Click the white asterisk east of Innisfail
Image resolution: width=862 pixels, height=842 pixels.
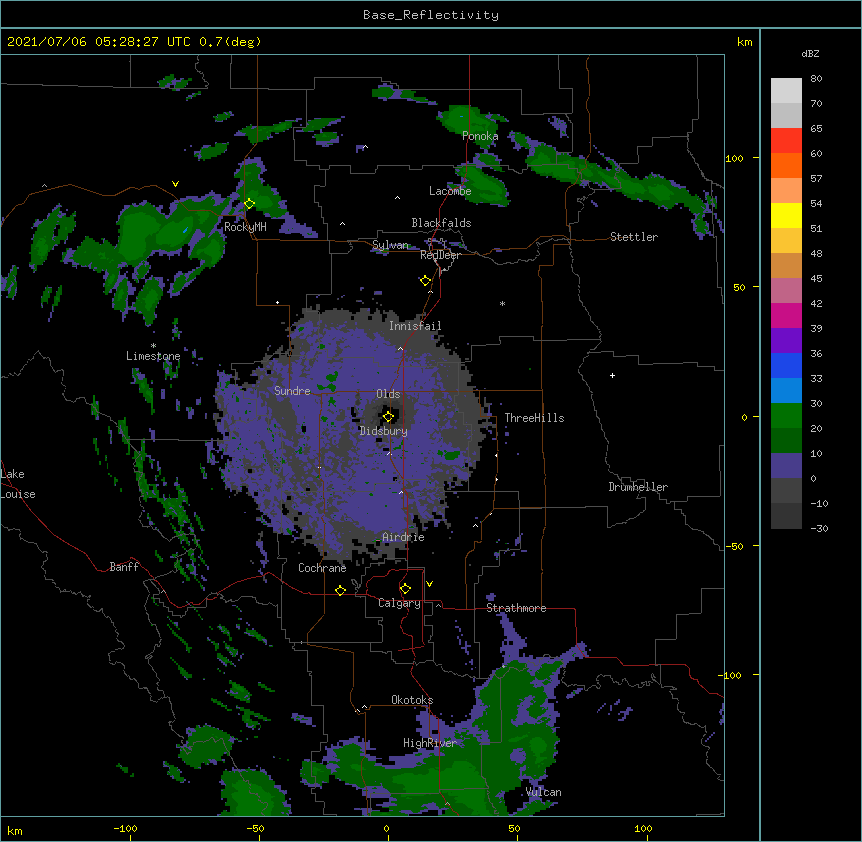tap(502, 303)
